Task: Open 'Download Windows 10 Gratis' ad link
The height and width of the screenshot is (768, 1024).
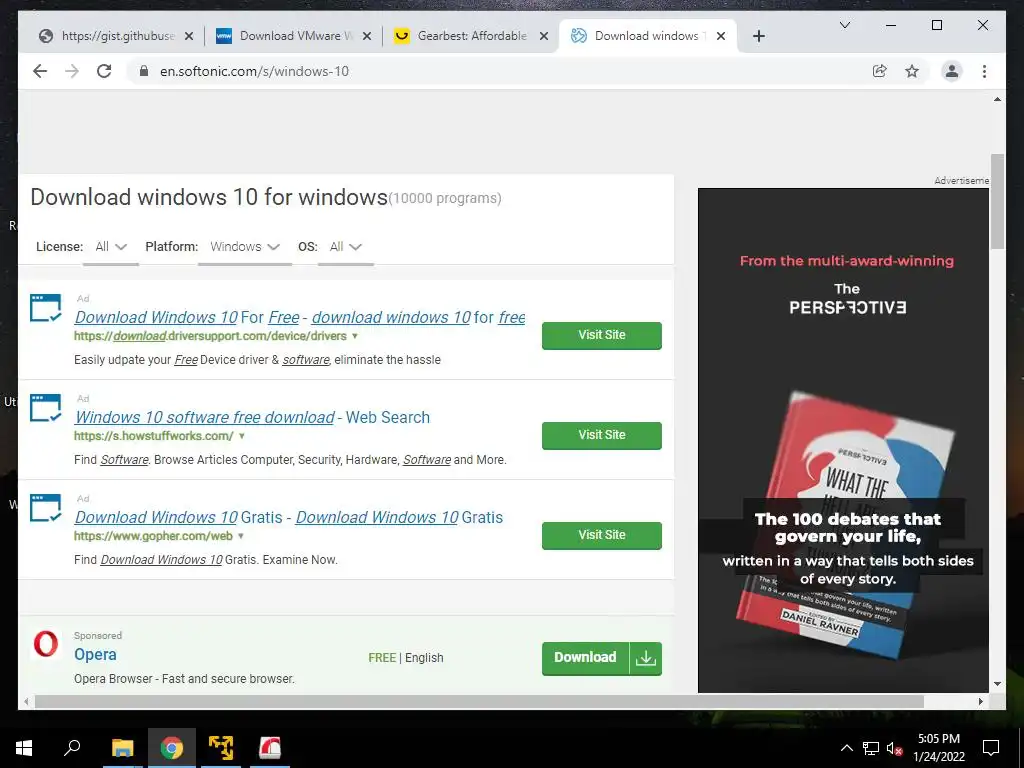Action: 289,517
